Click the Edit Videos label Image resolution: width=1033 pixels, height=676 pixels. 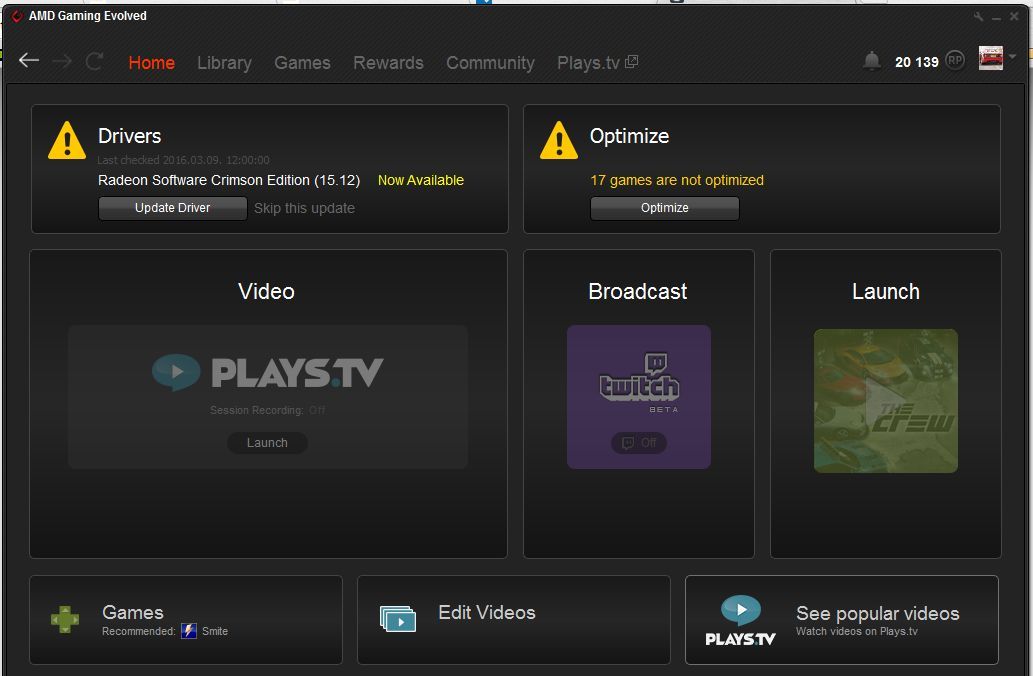click(x=487, y=613)
